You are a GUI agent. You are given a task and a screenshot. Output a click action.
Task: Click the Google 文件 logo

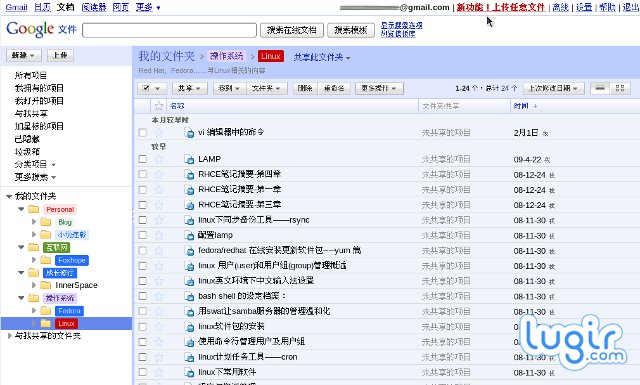click(x=41, y=29)
